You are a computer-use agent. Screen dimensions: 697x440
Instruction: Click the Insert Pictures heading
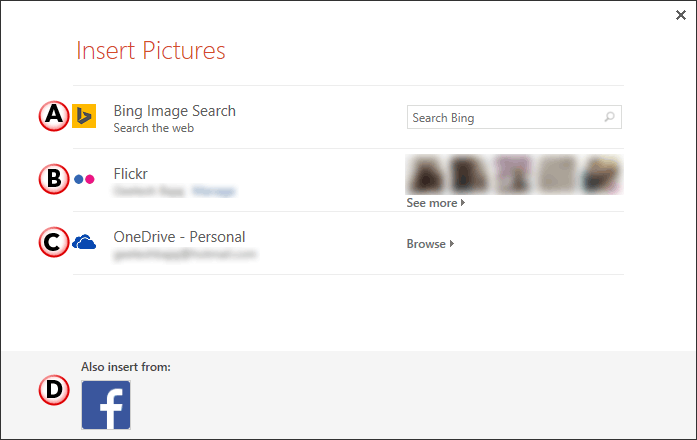151,50
